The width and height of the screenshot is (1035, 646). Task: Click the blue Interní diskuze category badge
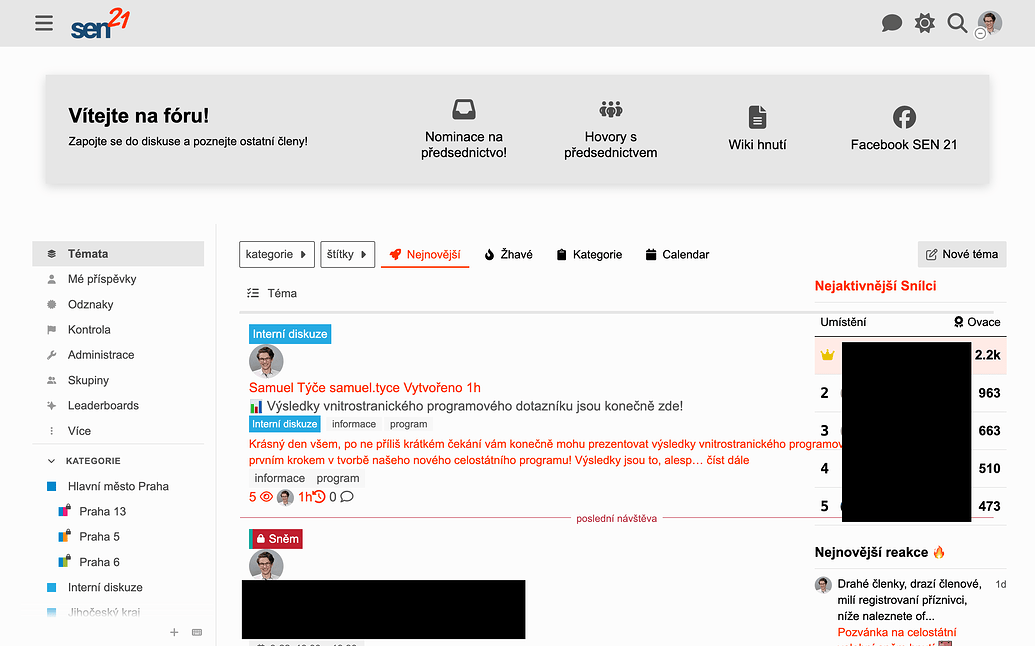pyautogui.click(x=289, y=334)
